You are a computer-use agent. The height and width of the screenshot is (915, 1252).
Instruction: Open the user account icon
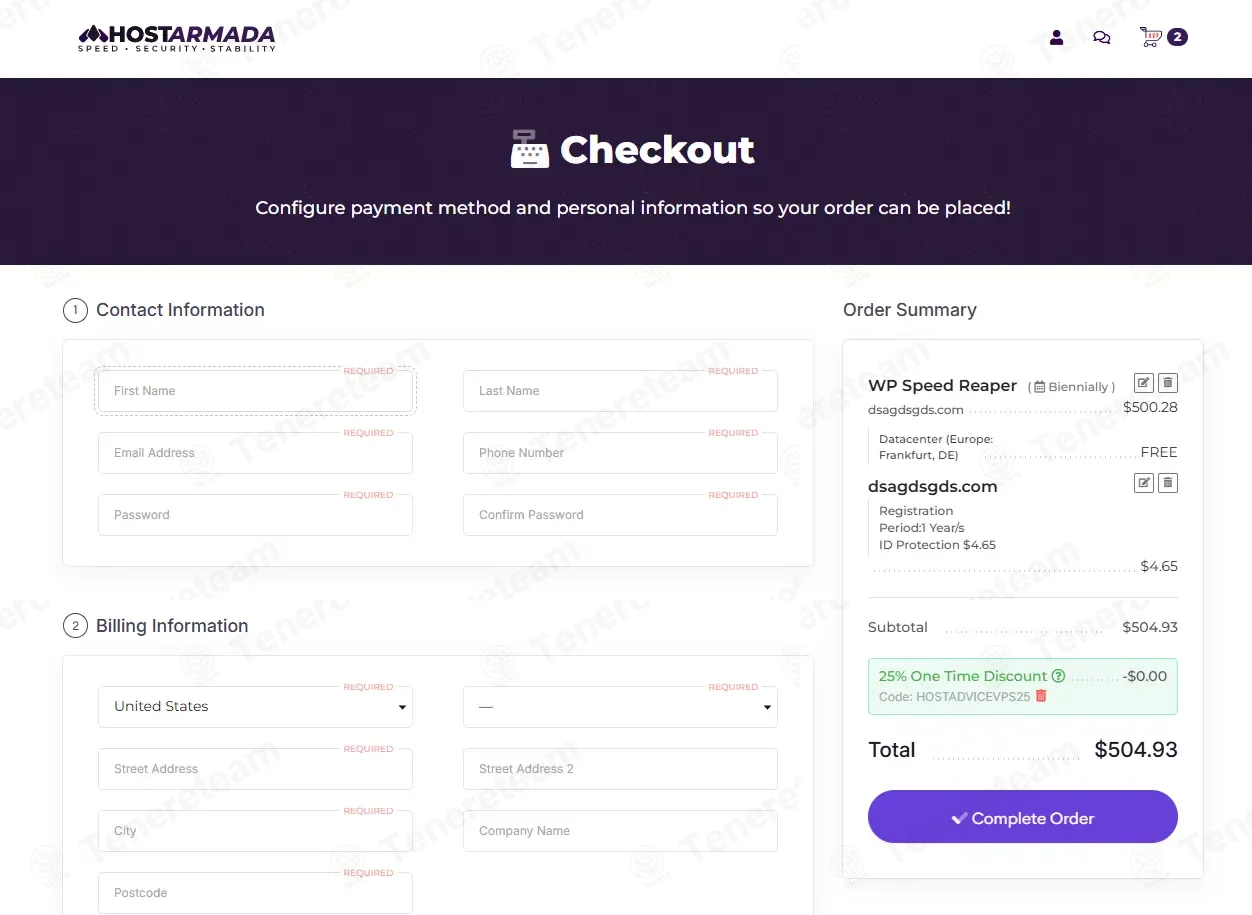click(x=1056, y=38)
